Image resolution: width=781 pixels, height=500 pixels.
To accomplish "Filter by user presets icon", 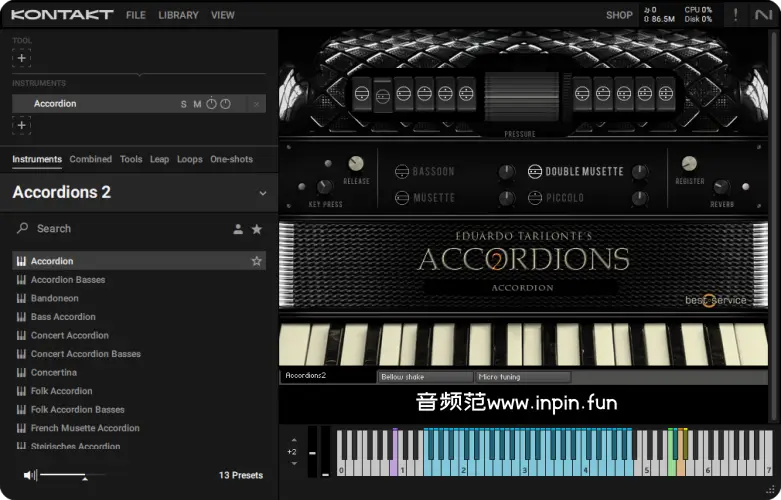I will (x=238, y=229).
